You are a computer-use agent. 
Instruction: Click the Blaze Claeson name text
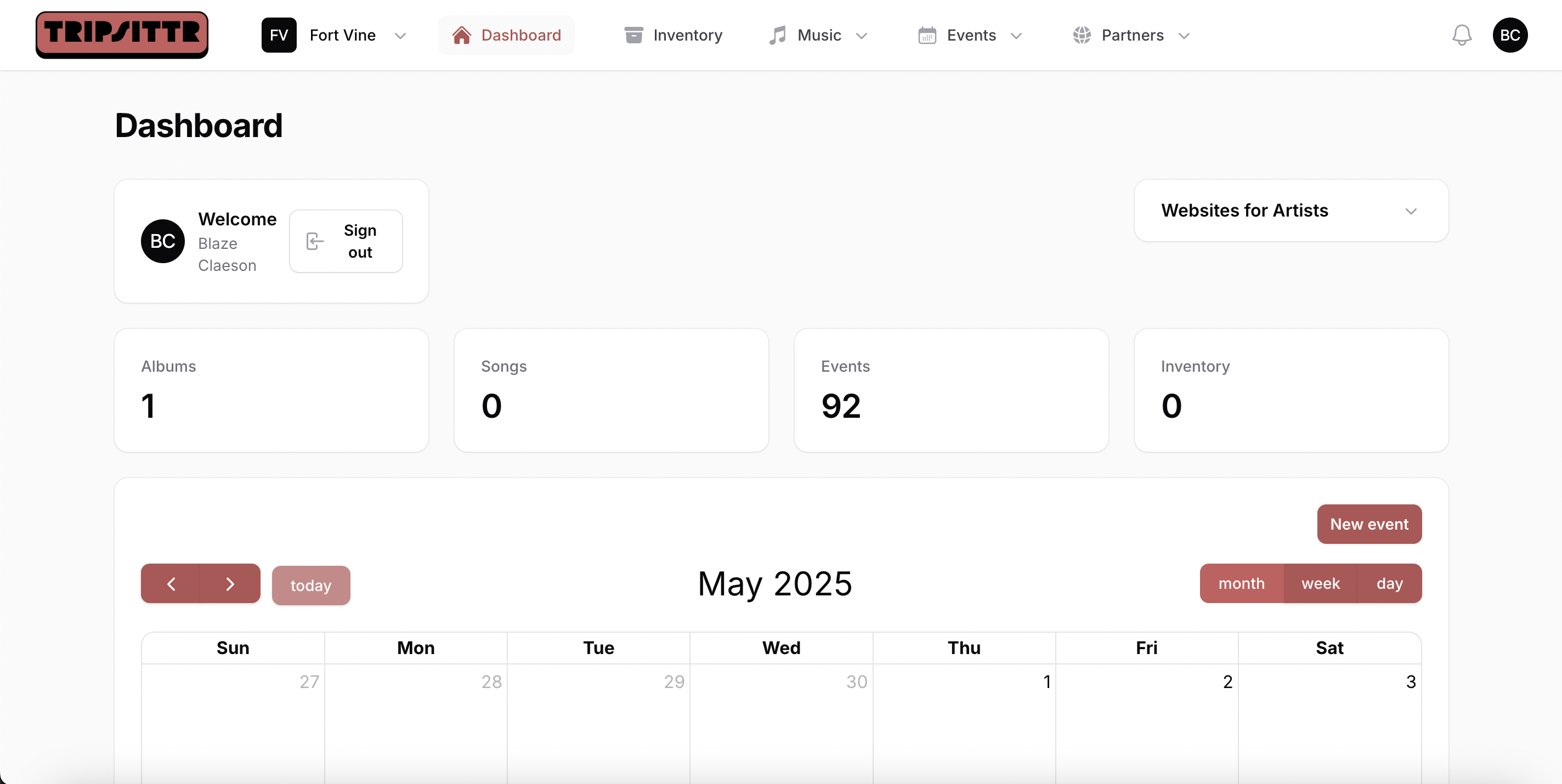[x=228, y=255]
